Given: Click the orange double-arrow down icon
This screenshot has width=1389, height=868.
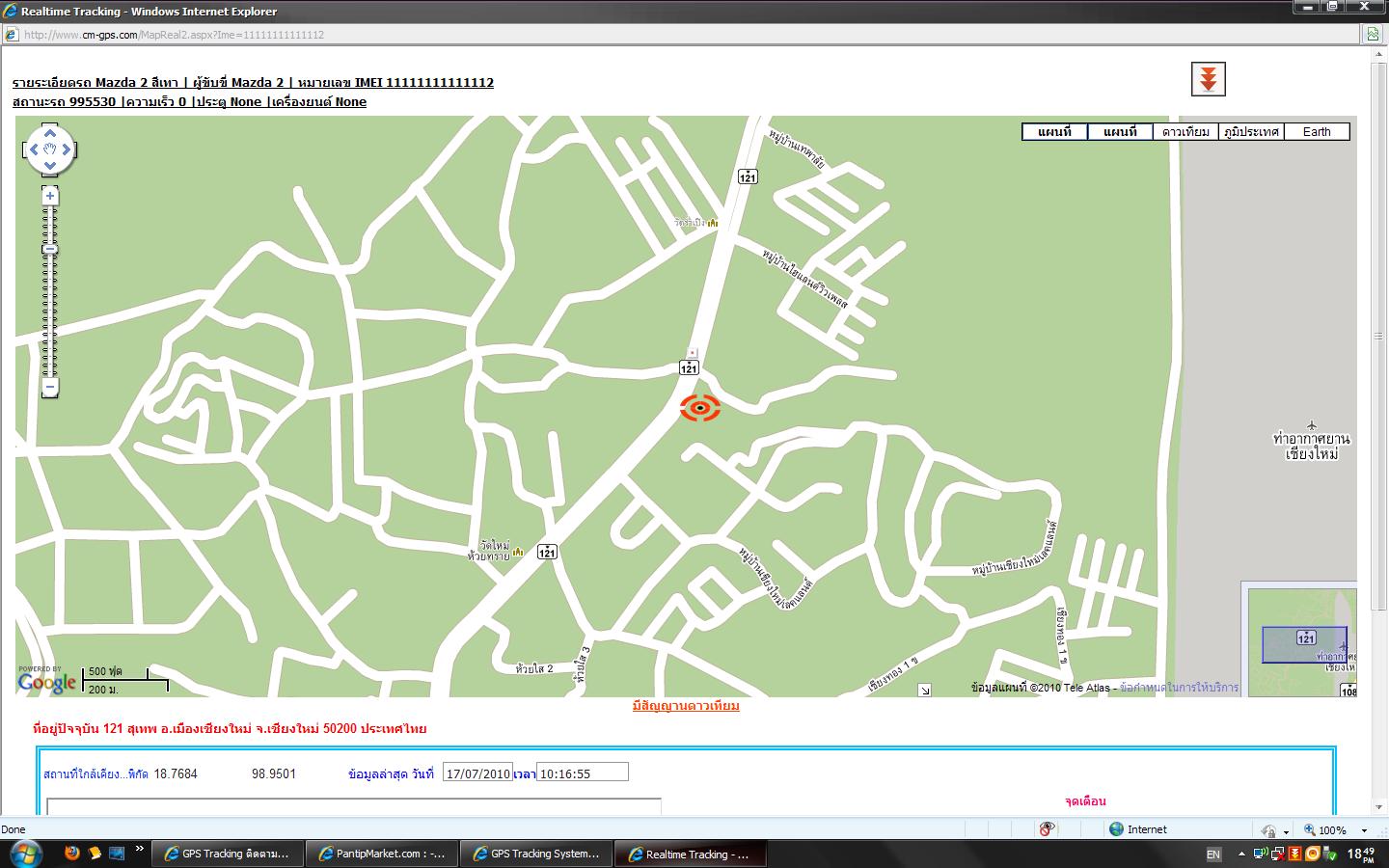Looking at the screenshot, I should coord(1208,79).
